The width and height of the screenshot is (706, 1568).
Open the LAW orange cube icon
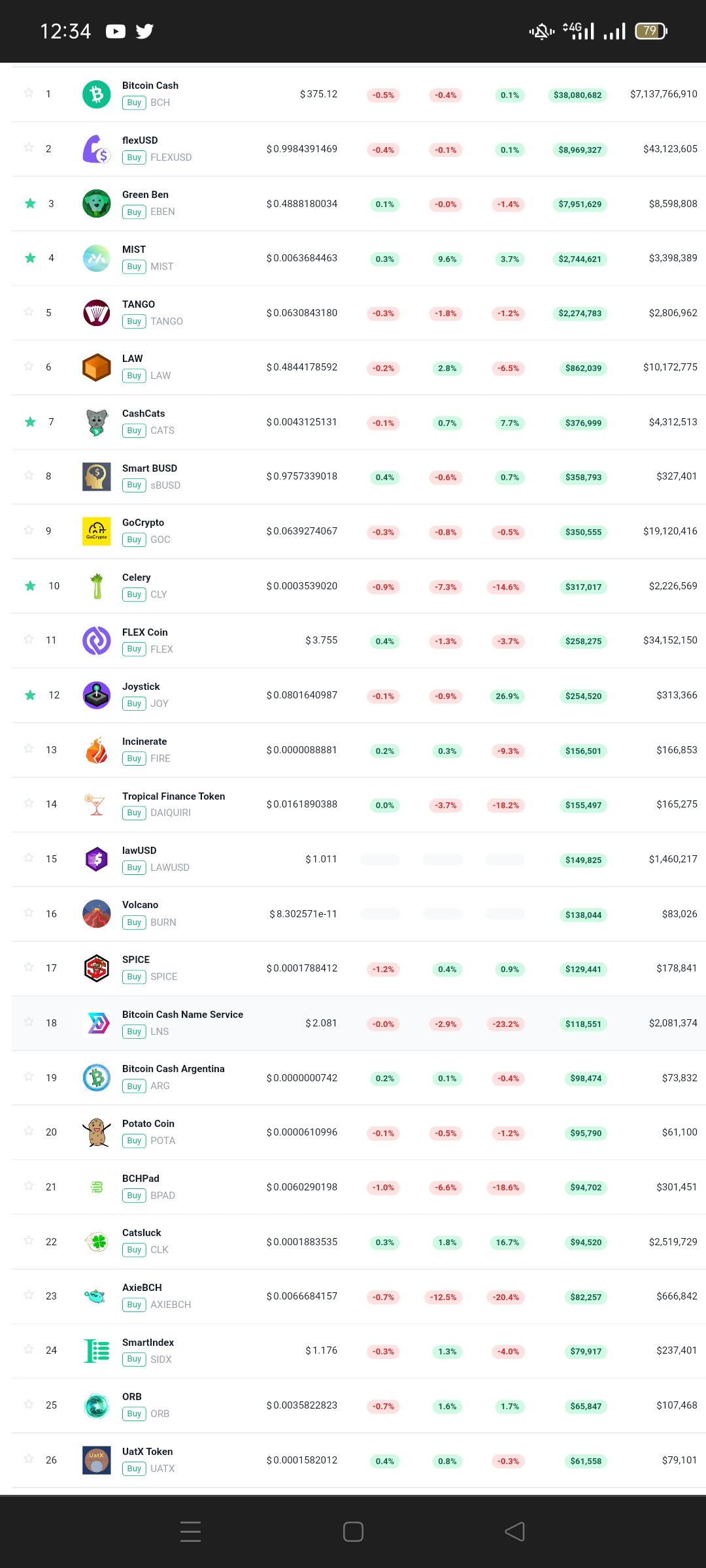click(97, 367)
